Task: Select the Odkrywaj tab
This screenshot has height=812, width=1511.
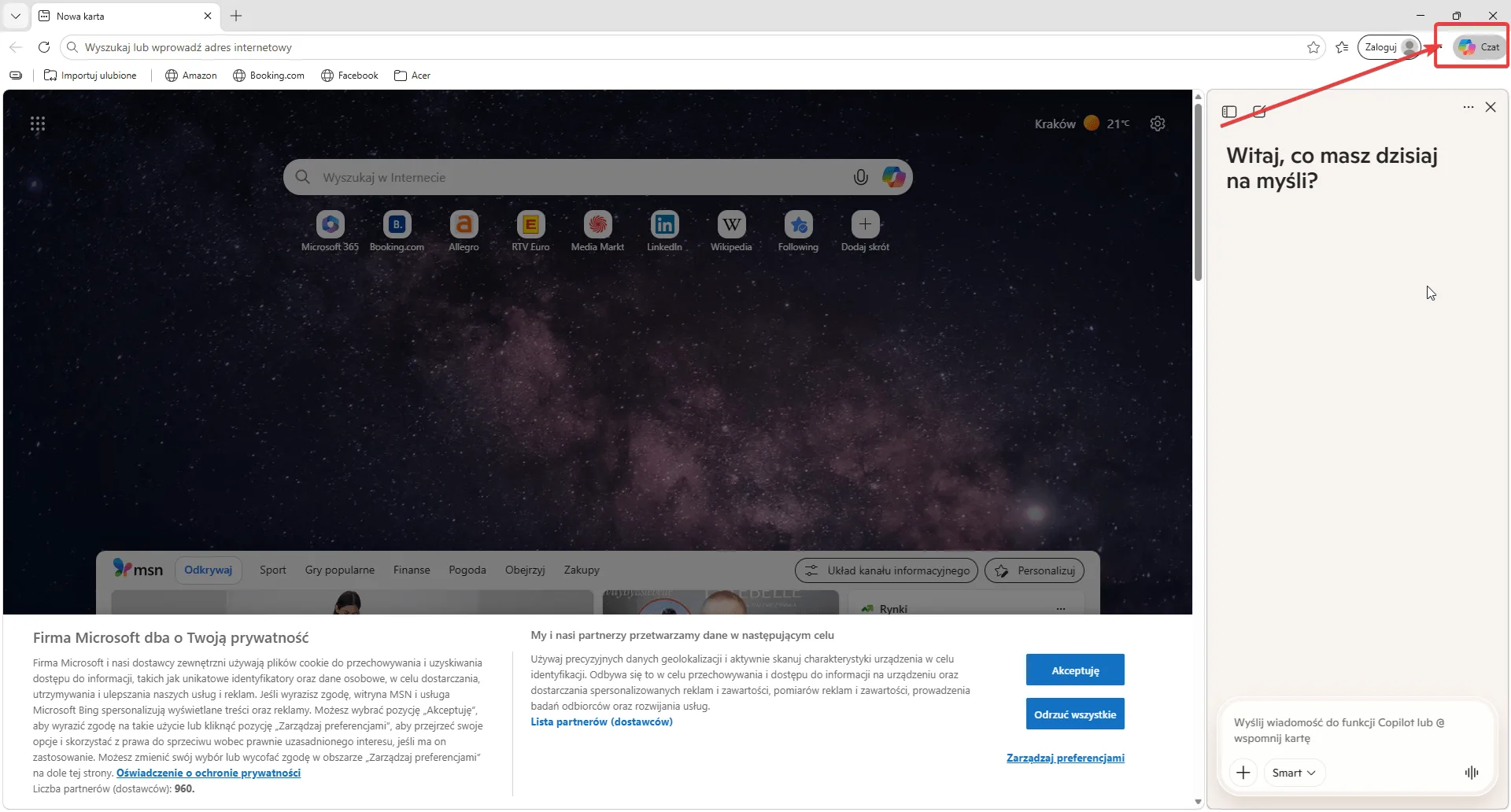Action: tap(208, 570)
